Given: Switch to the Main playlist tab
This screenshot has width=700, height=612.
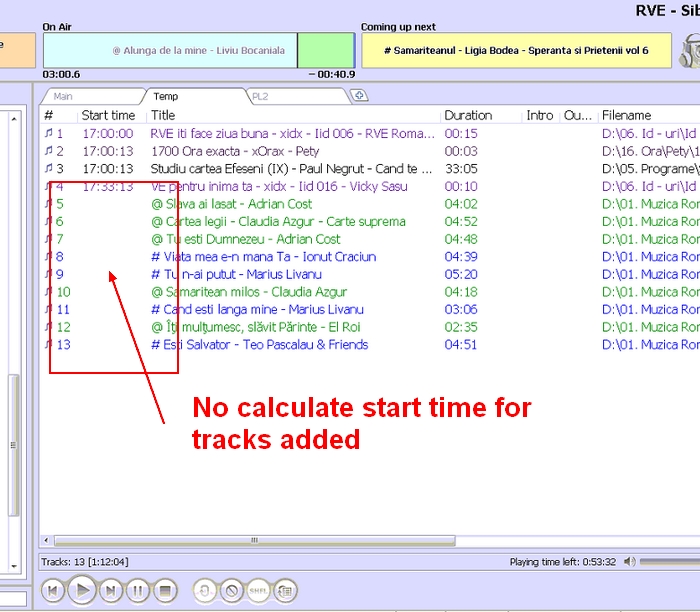Looking at the screenshot, I should pyautogui.click(x=63, y=97).
